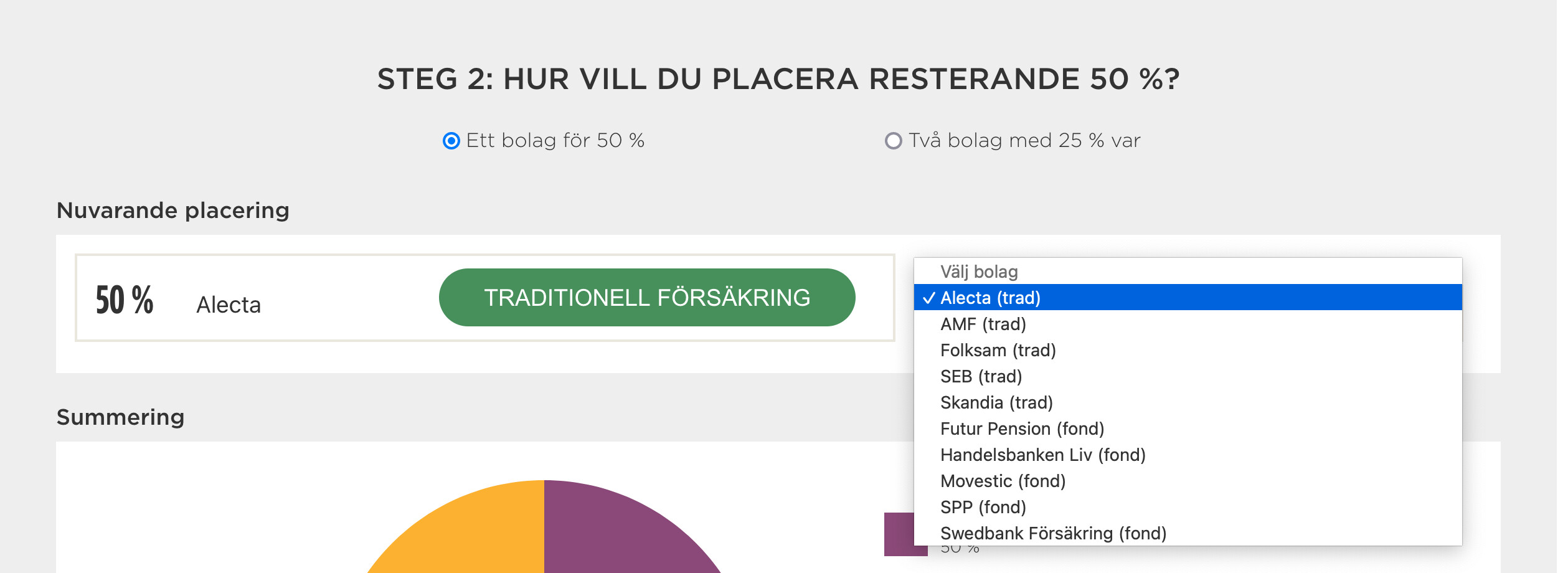Click the green Traditionell Försäkring button
The image size is (1568, 573).
(x=647, y=298)
